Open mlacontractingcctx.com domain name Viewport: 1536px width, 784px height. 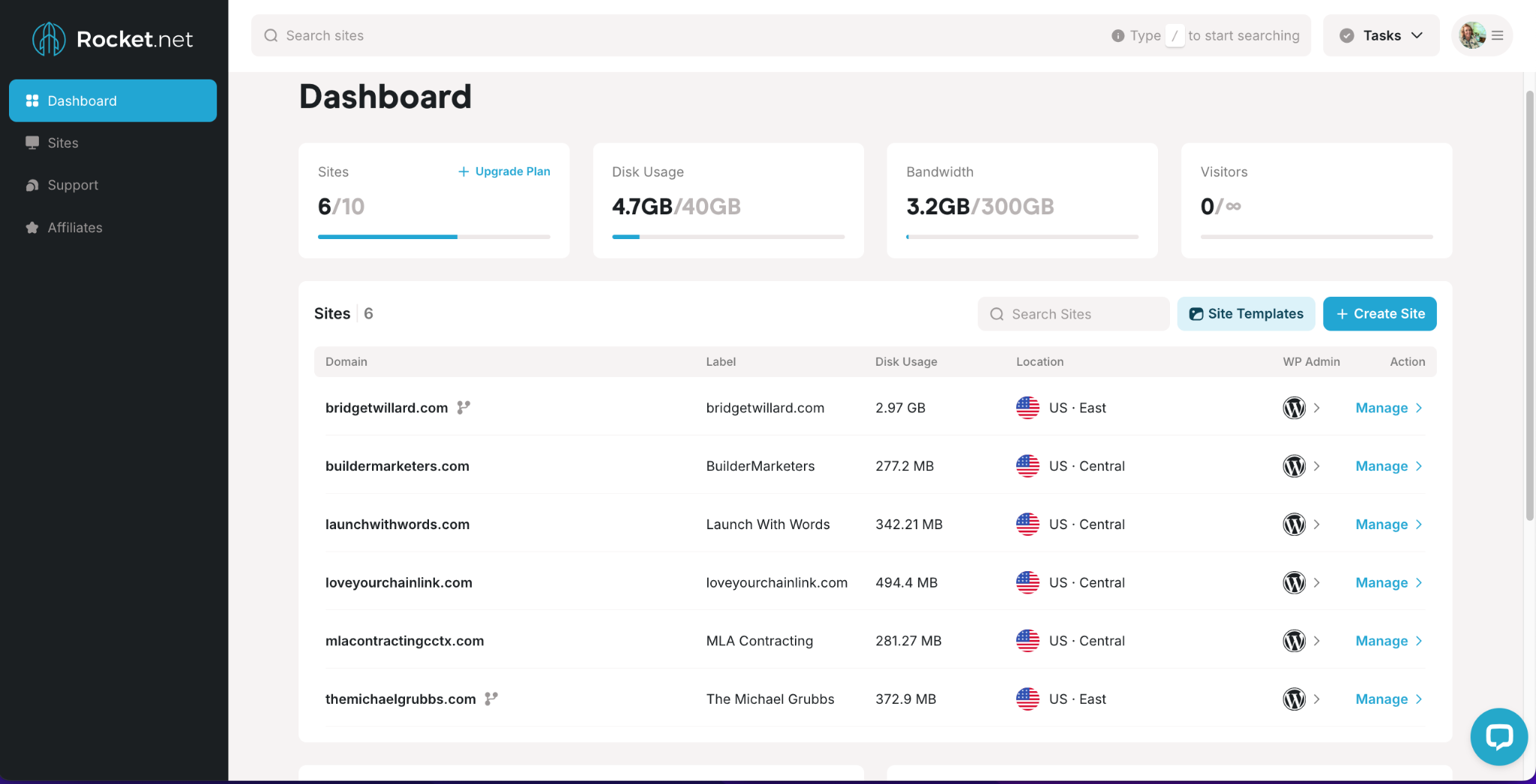[404, 641]
